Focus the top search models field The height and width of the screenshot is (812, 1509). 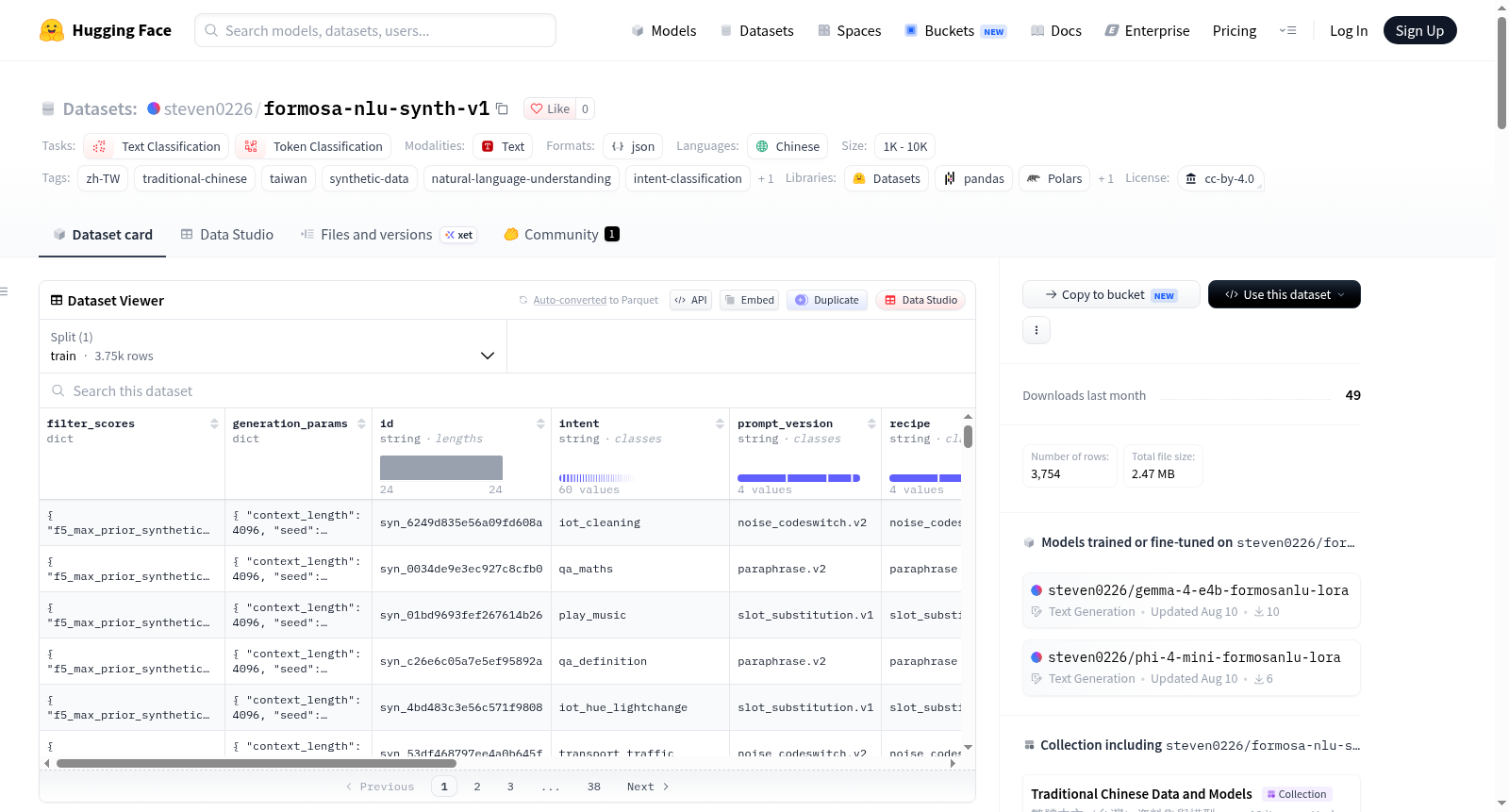[375, 30]
